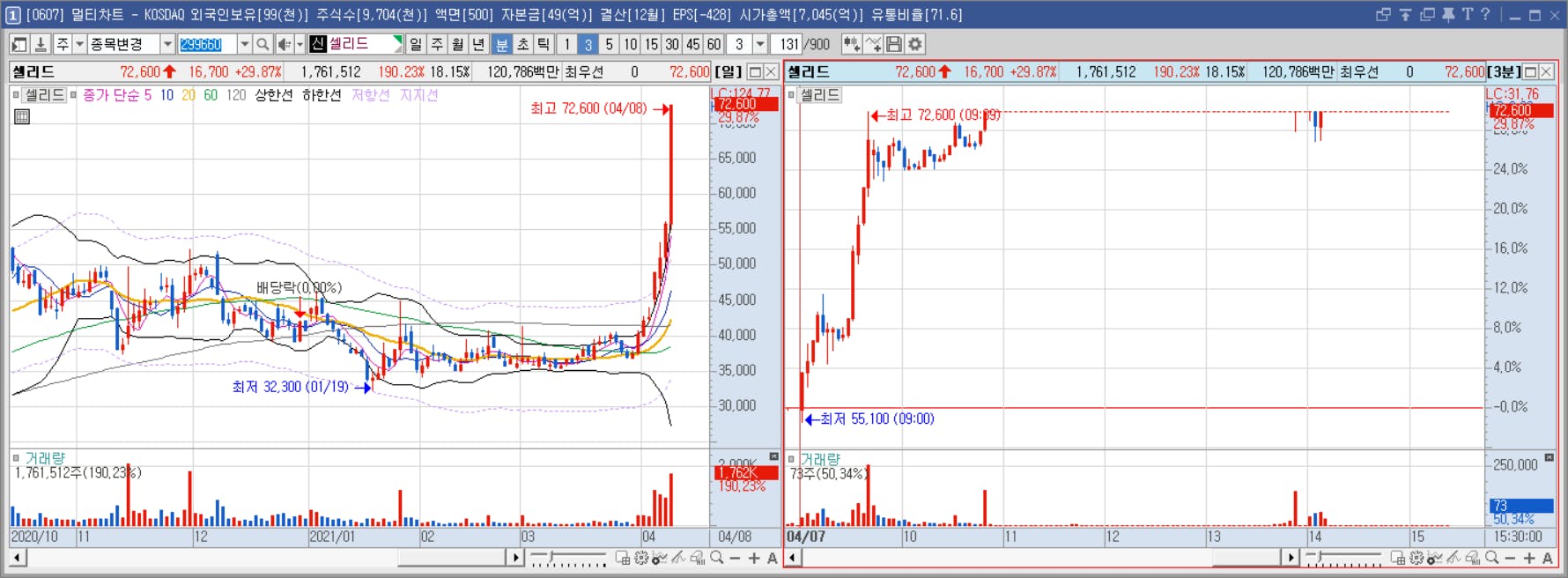The width and height of the screenshot is (1568, 578).
Task: Click the data table grid icon on daily chart
Action: [22, 116]
